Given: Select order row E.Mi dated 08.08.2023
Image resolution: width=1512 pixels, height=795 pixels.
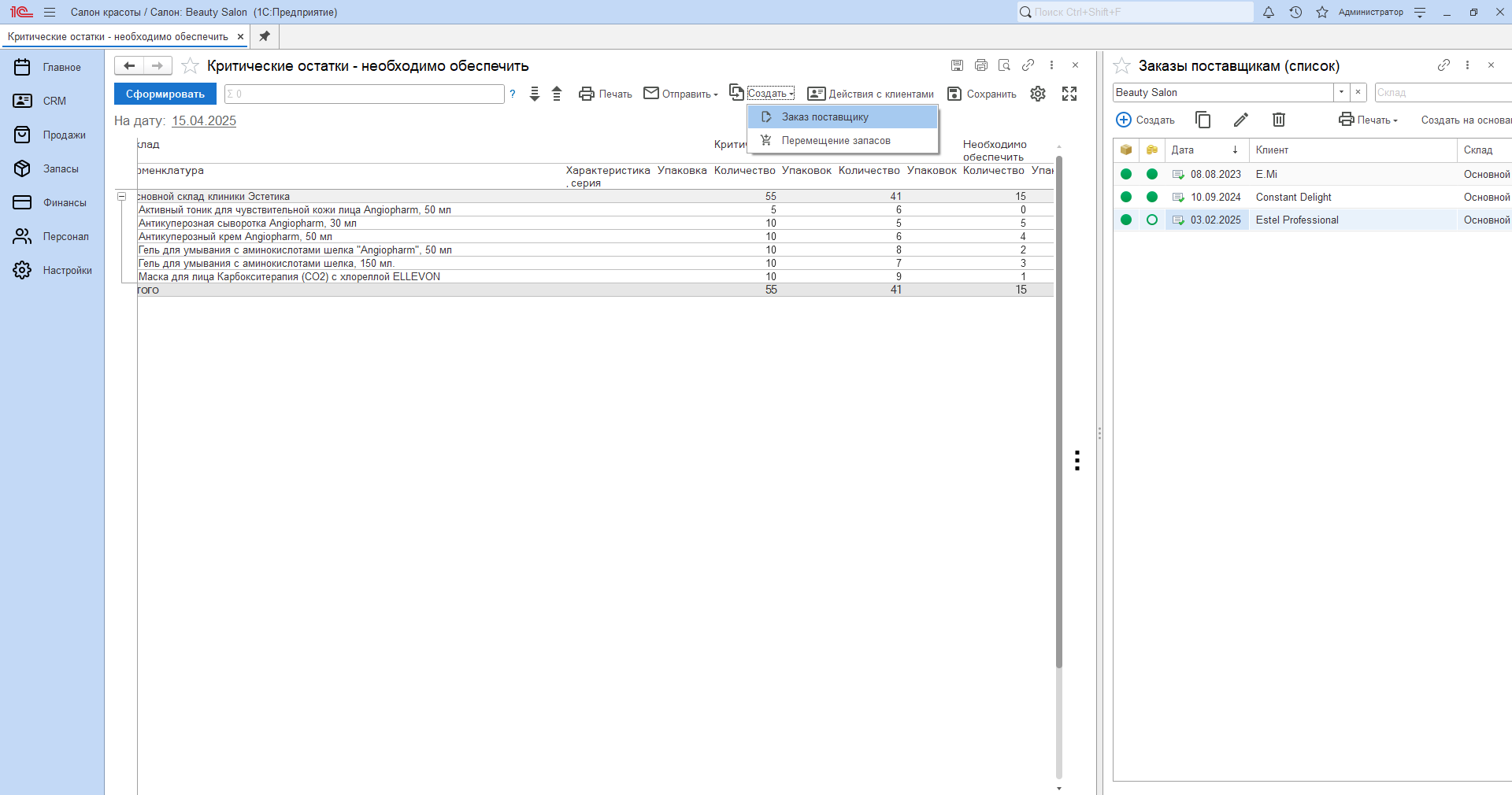Looking at the screenshot, I should 1313,174.
